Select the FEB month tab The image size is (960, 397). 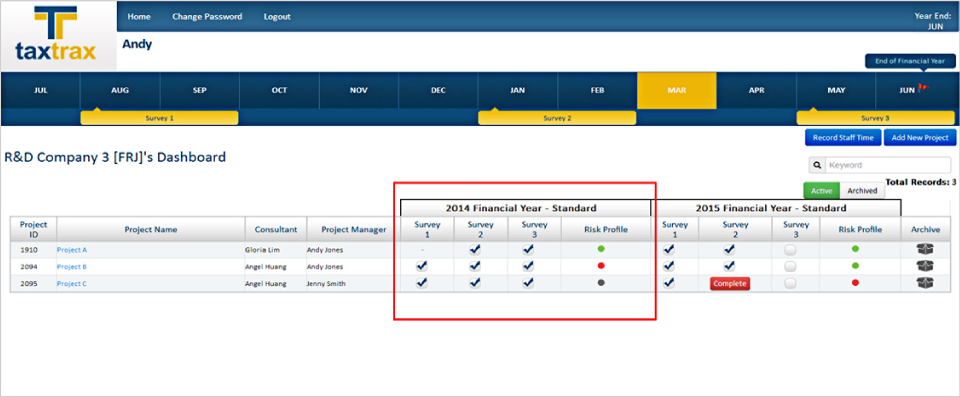coord(597,90)
